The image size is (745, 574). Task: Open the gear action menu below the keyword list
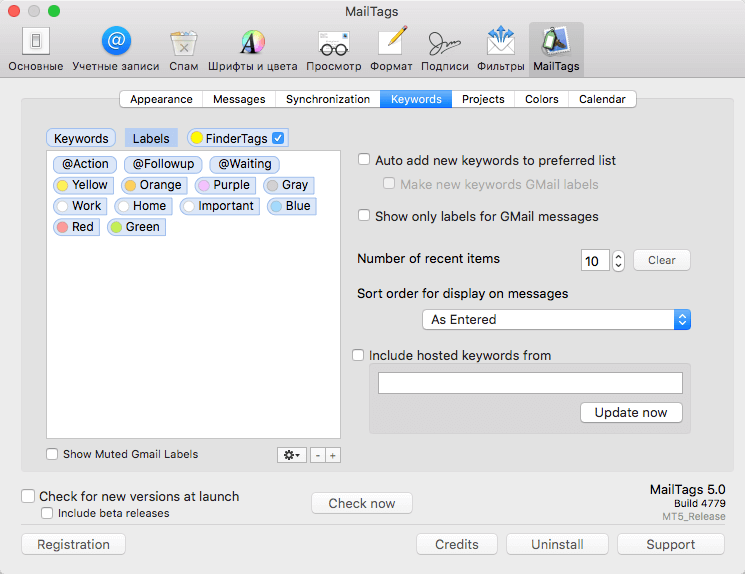(292, 455)
